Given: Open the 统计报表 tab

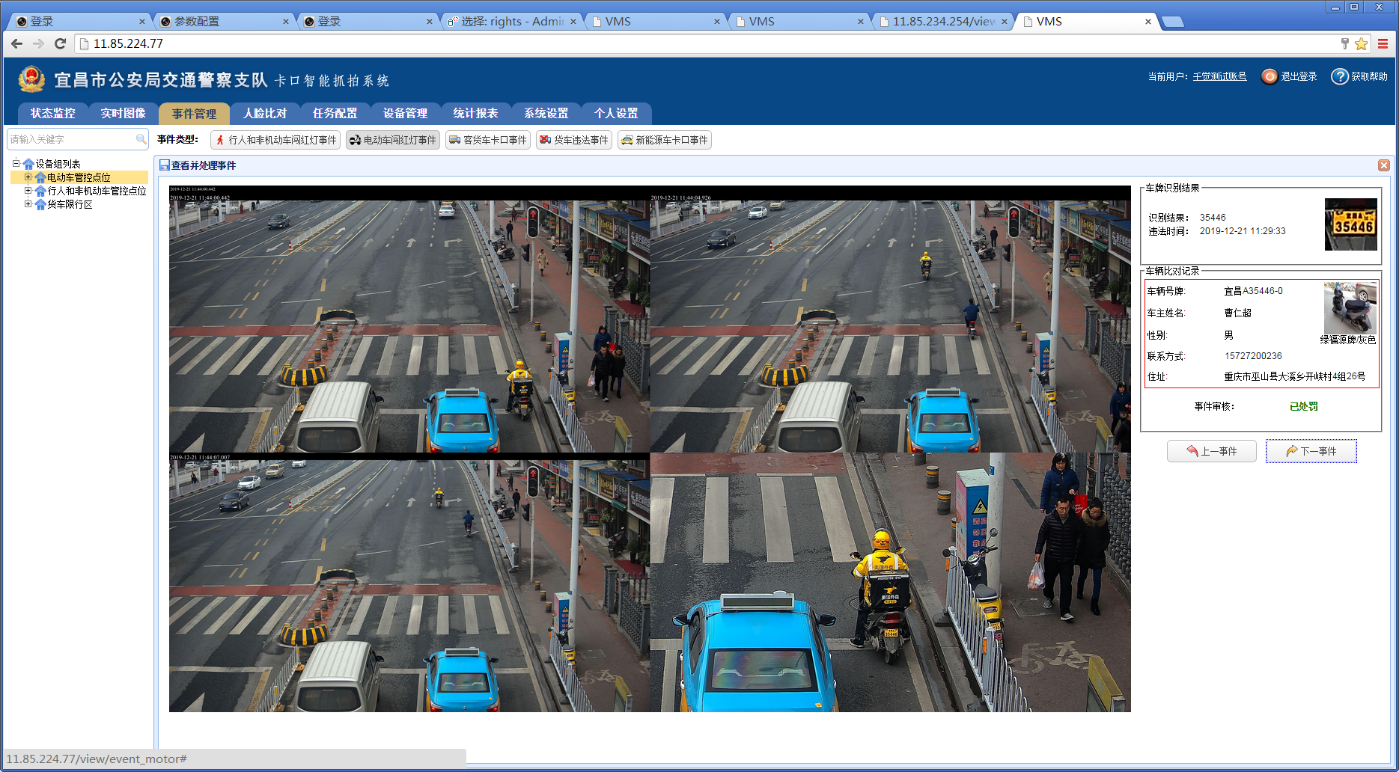Looking at the screenshot, I should (x=476, y=114).
